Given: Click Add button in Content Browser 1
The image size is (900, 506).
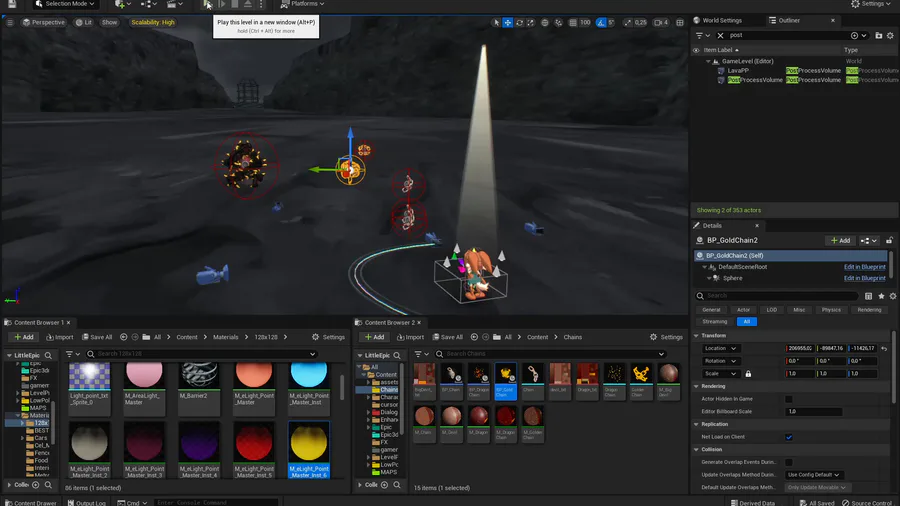Looking at the screenshot, I should [x=24, y=337].
